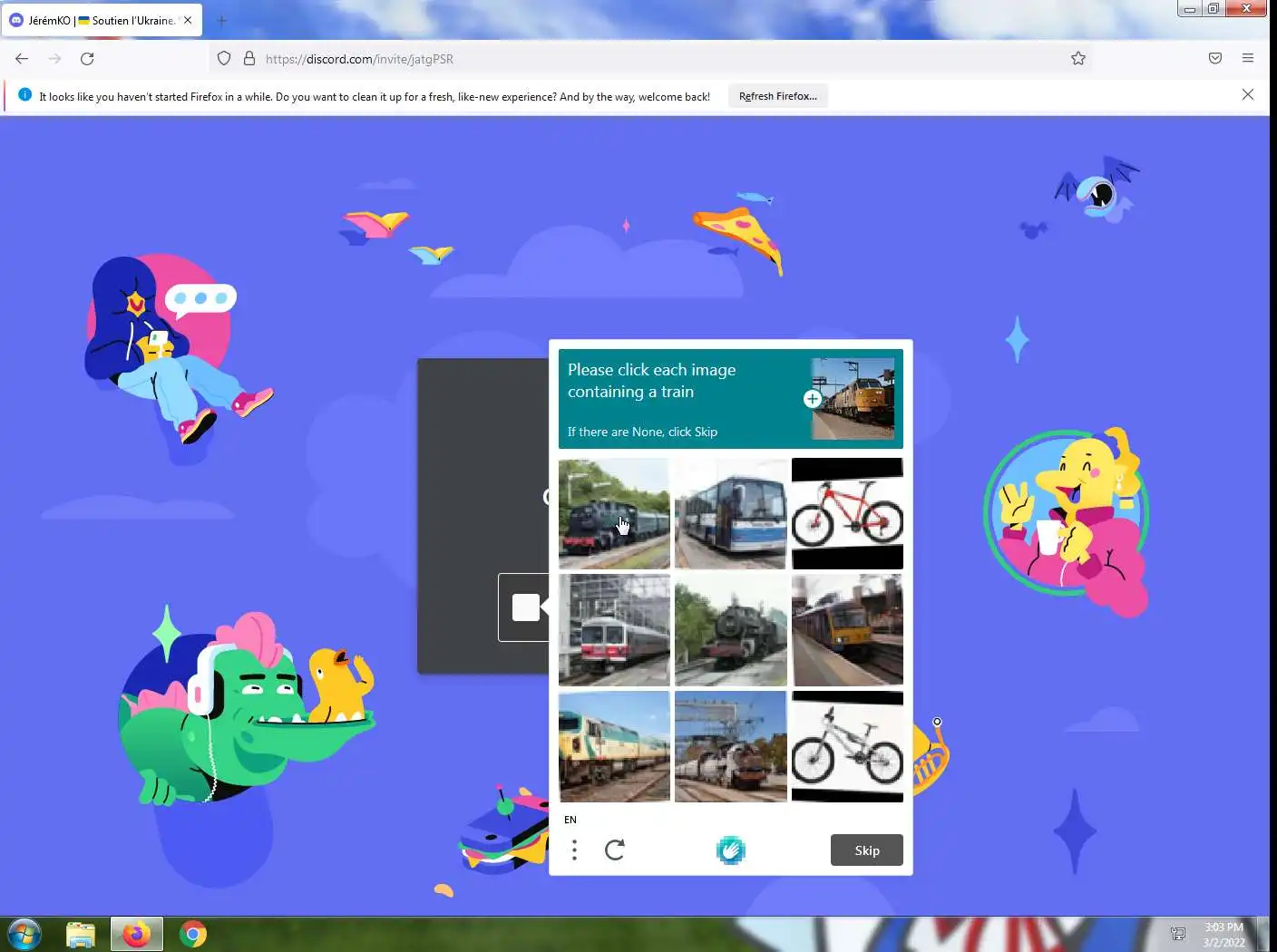
Task: Select the green steam locomotive image
Action: [x=614, y=513]
